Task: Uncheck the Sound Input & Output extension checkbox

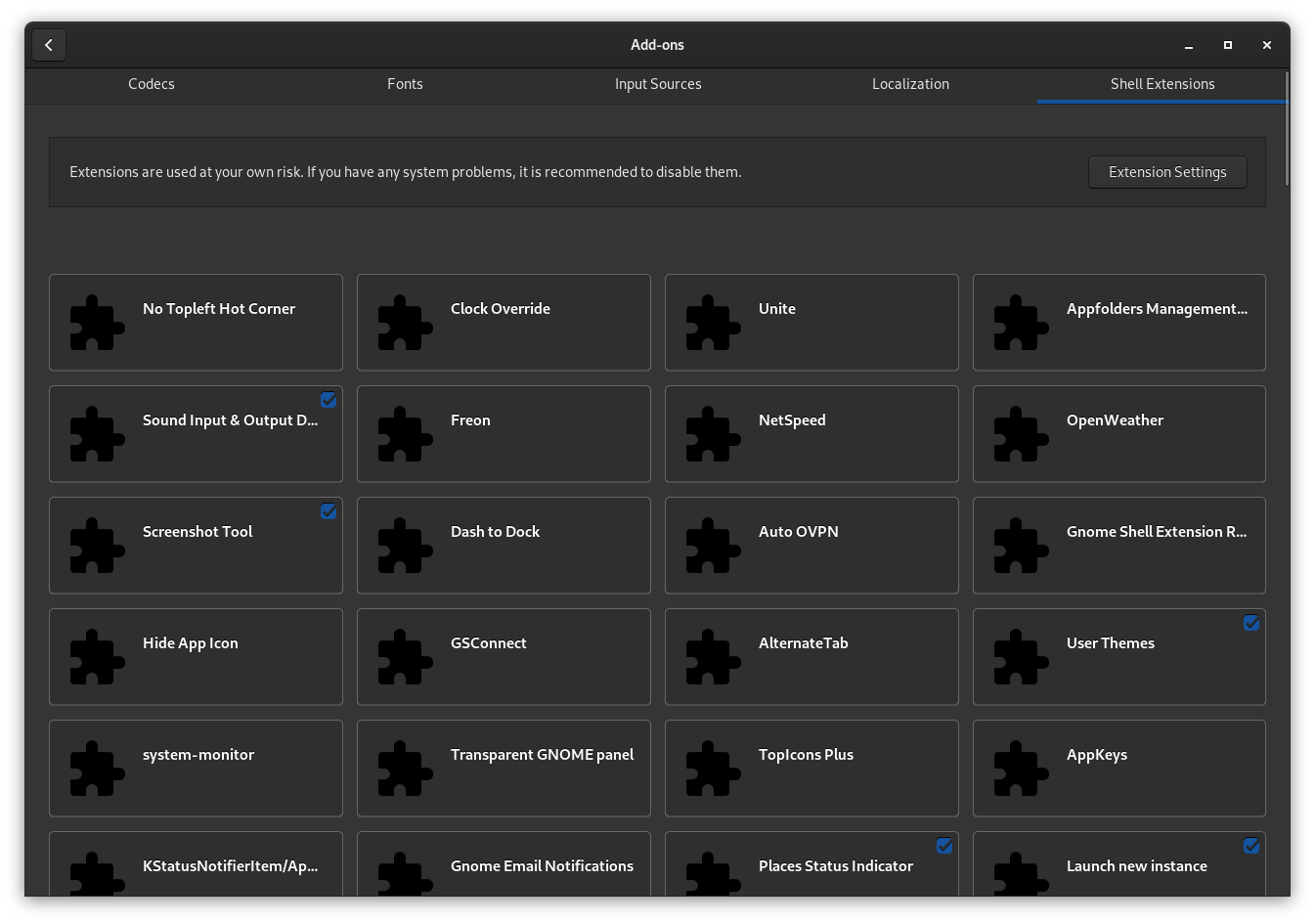Action: [x=329, y=400]
